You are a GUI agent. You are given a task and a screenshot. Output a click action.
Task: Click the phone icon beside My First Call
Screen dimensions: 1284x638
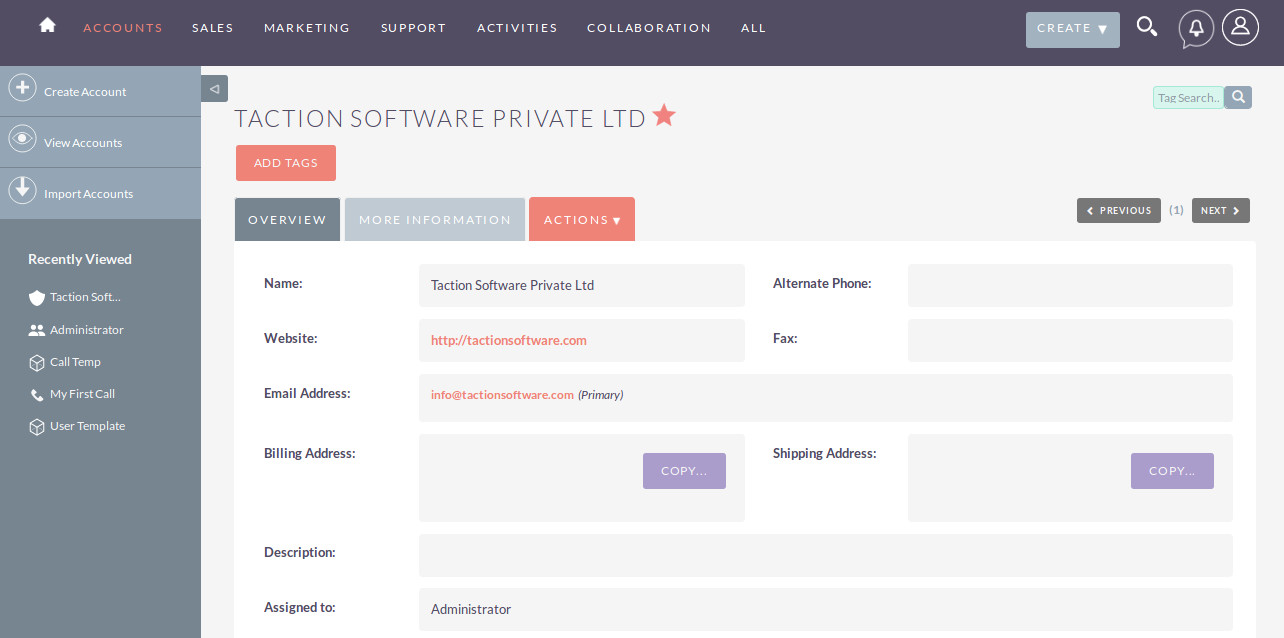[x=37, y=395]
